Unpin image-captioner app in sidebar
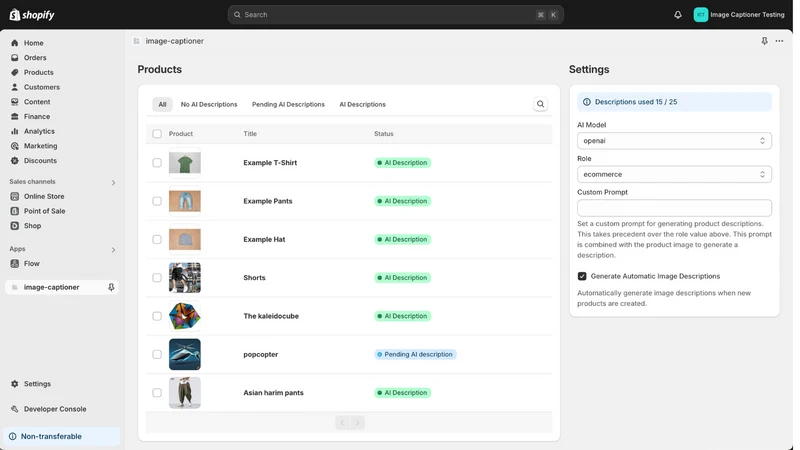The width and height of the screenshot is (800, 450). pos(111,287)
